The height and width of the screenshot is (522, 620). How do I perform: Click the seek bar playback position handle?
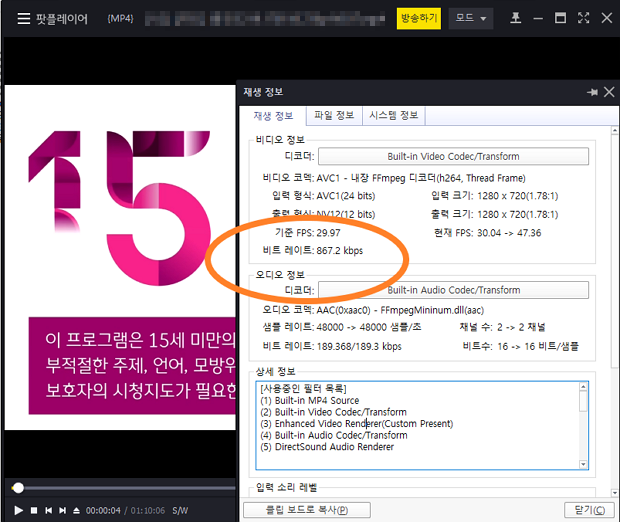[x=18, y=488]
